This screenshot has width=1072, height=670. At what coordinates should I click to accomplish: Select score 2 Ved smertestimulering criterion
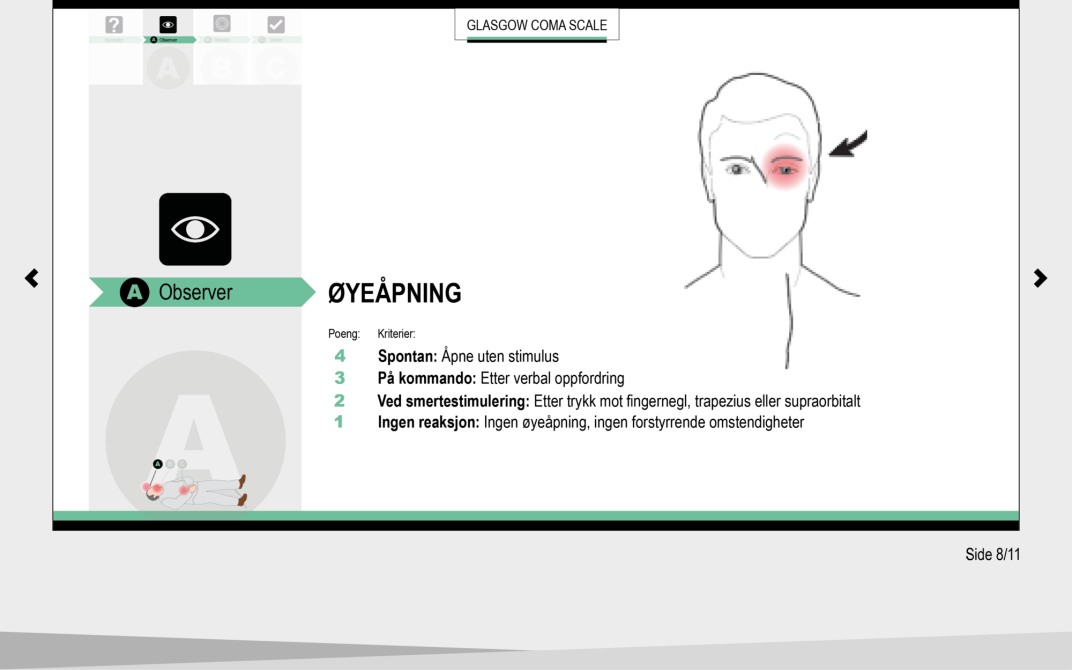(x=618, y=401)
